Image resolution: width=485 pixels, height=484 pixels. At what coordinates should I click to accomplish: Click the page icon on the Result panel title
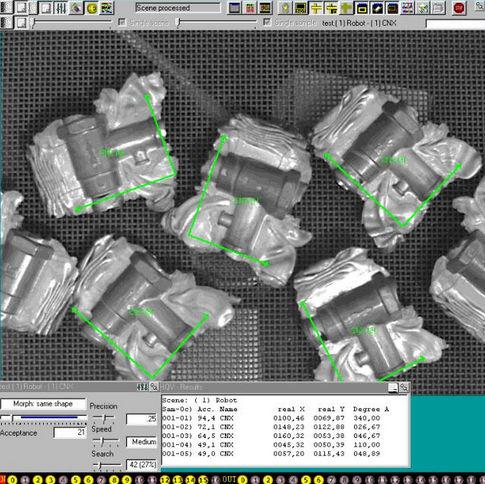[x=393, y=387]
